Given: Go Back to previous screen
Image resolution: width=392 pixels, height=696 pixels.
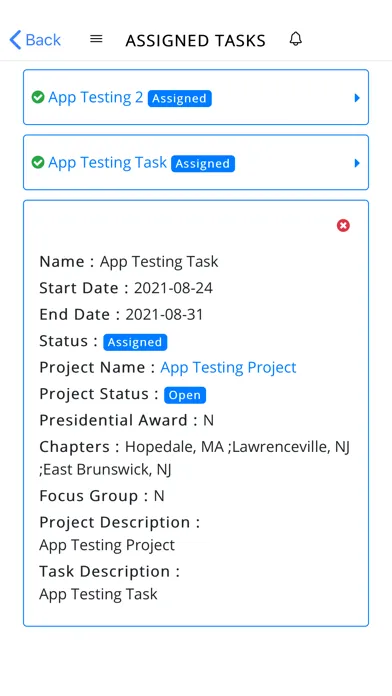Looking at the screenshot, I should click(35, 40).
